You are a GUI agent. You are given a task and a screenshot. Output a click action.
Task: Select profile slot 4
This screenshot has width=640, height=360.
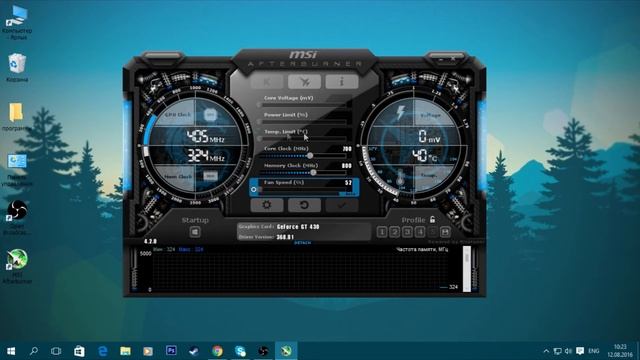tap(420, 232)
